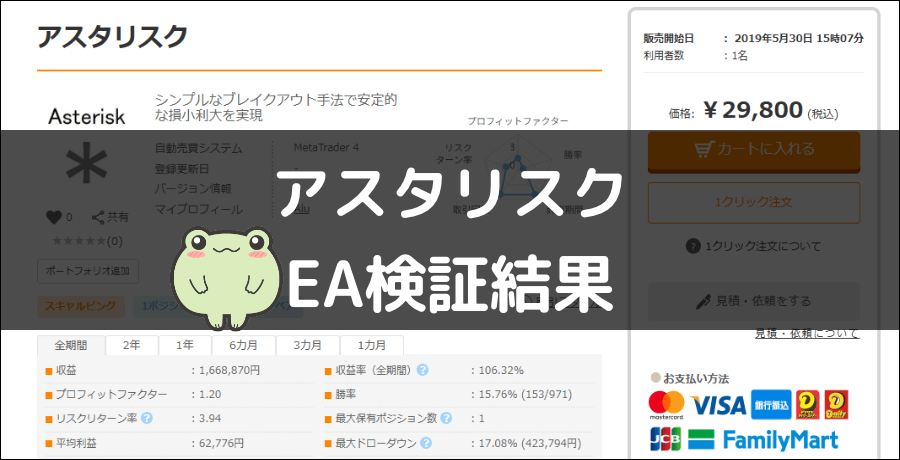Screen dimensions: 900x460
Task: Click the yellow Daily Yamazaki D logo
Action: tap(808, 405)
